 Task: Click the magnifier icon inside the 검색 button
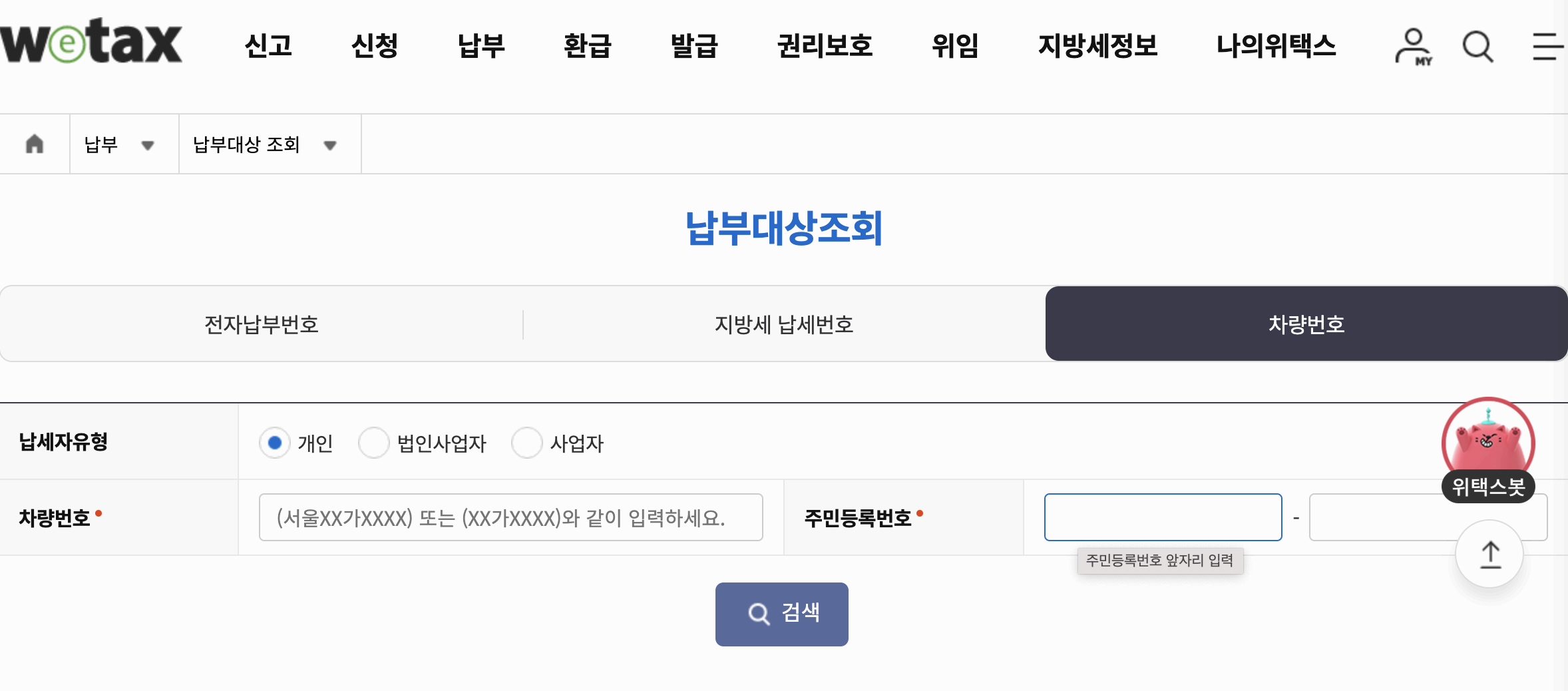pos(758,614)
